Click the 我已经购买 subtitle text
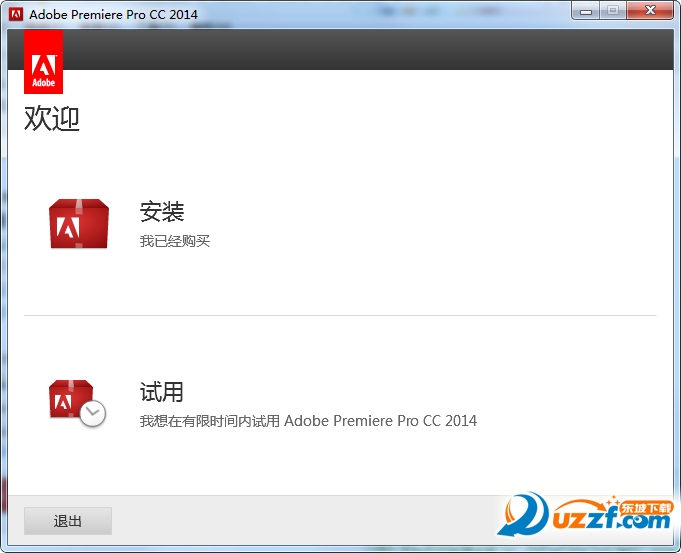Image resolution: width=681 pixels, height=553 pixels. click(175, 241)
